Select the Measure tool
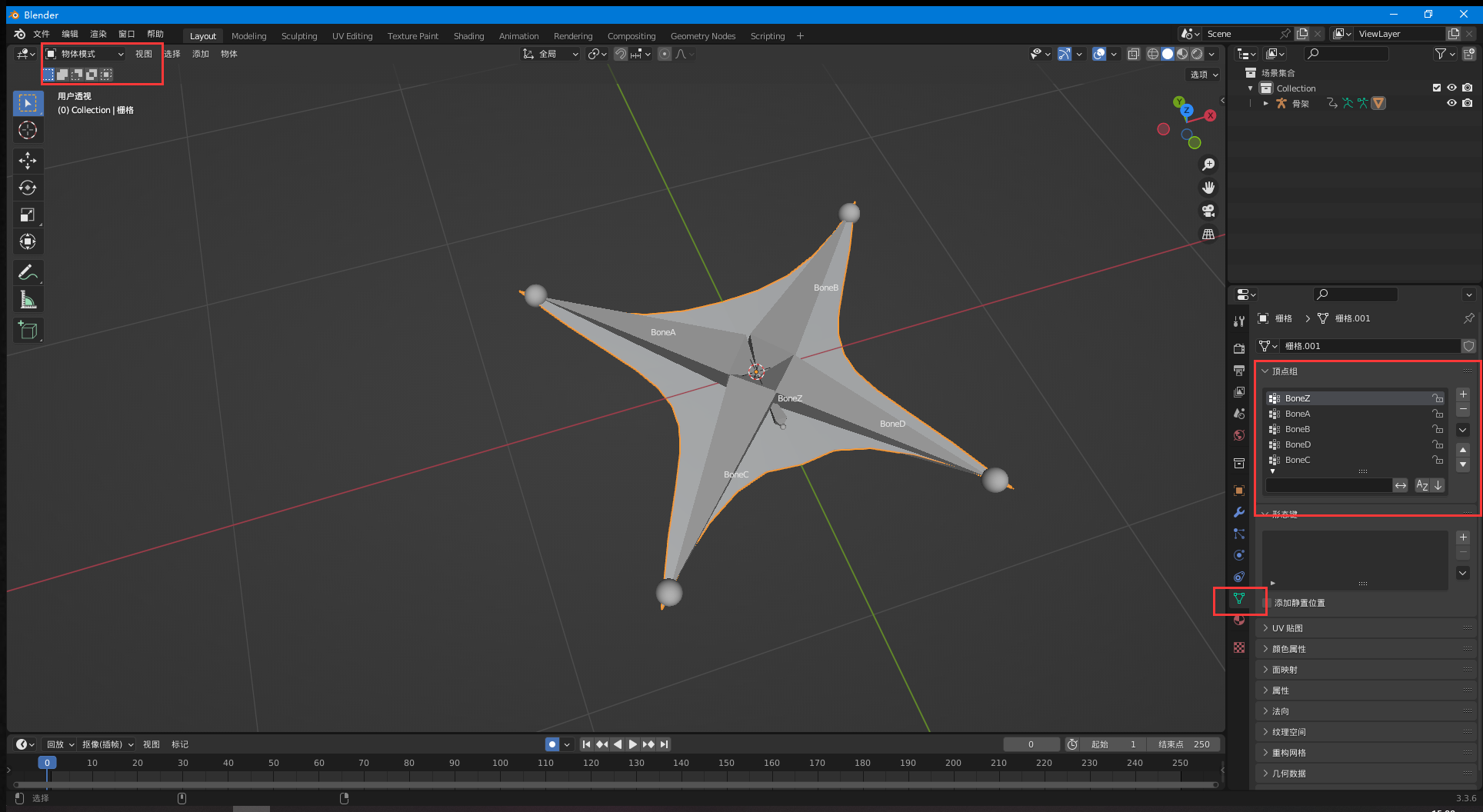Image resolution: width=1483 pixels, height=812 pixels. (x=28, y=299)
